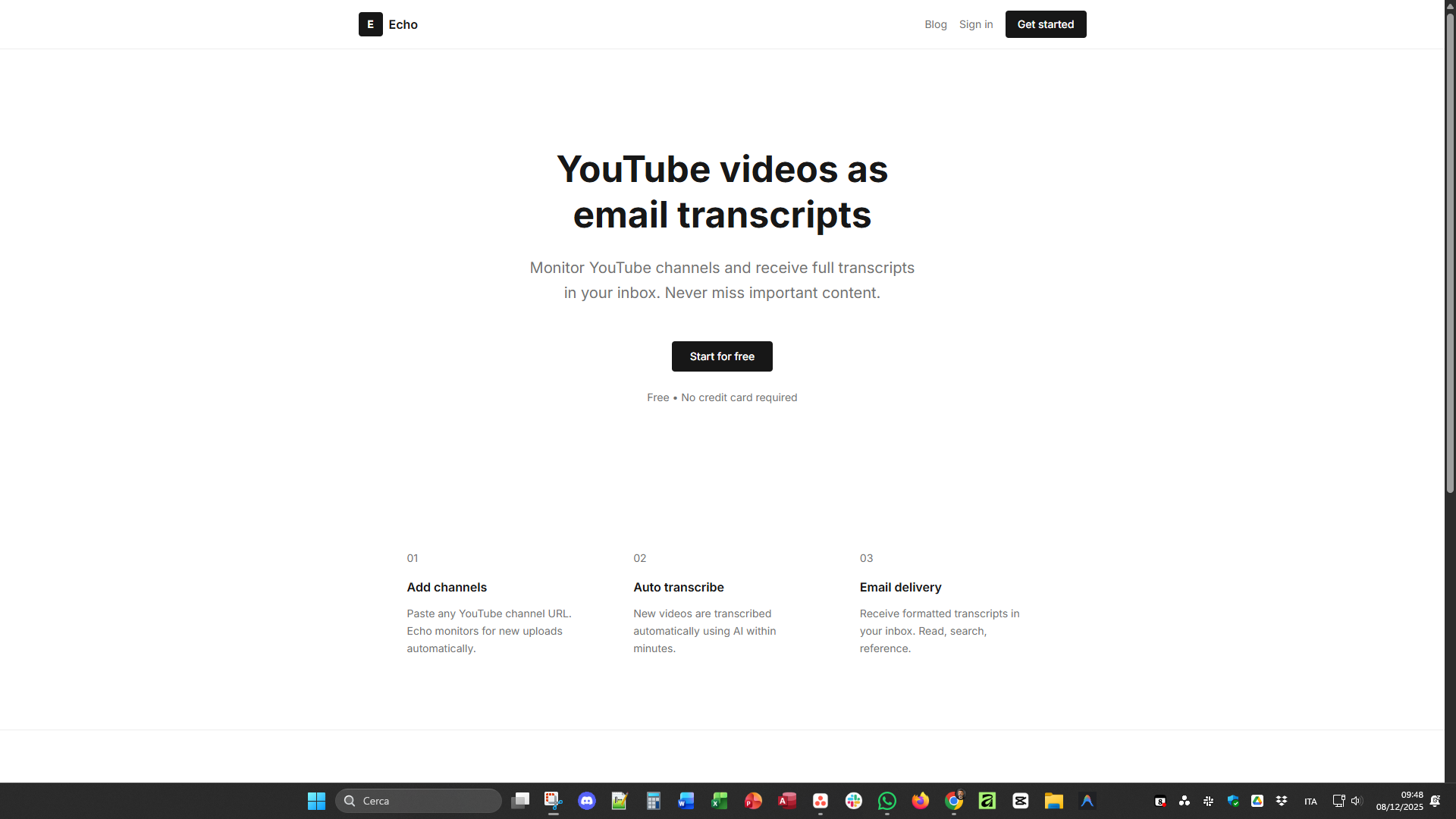
Task: Open Dropbox from the system tray
Action: click(x=1282, y=801)
